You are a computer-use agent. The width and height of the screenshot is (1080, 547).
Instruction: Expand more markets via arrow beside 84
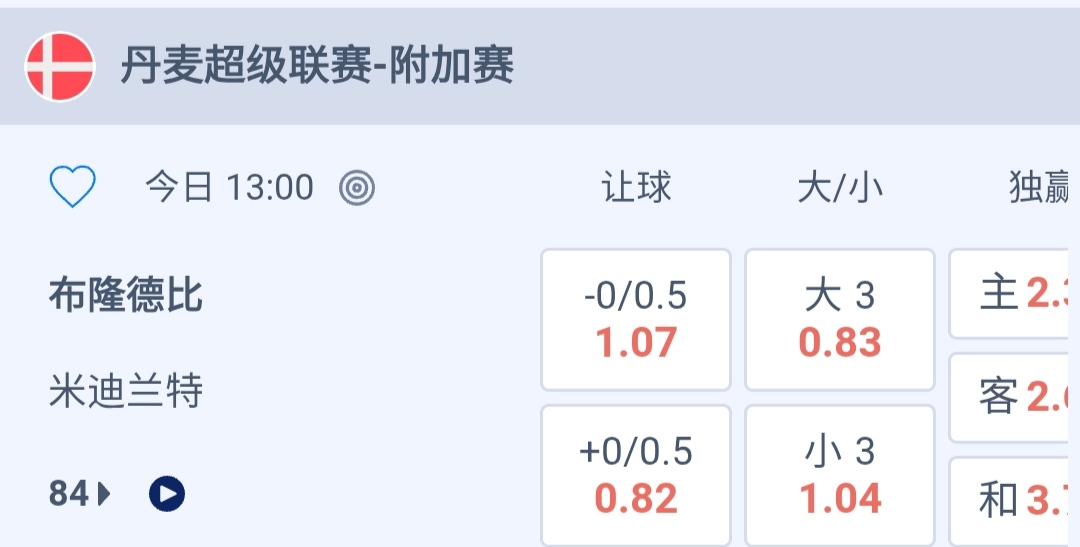coord(104,493)
